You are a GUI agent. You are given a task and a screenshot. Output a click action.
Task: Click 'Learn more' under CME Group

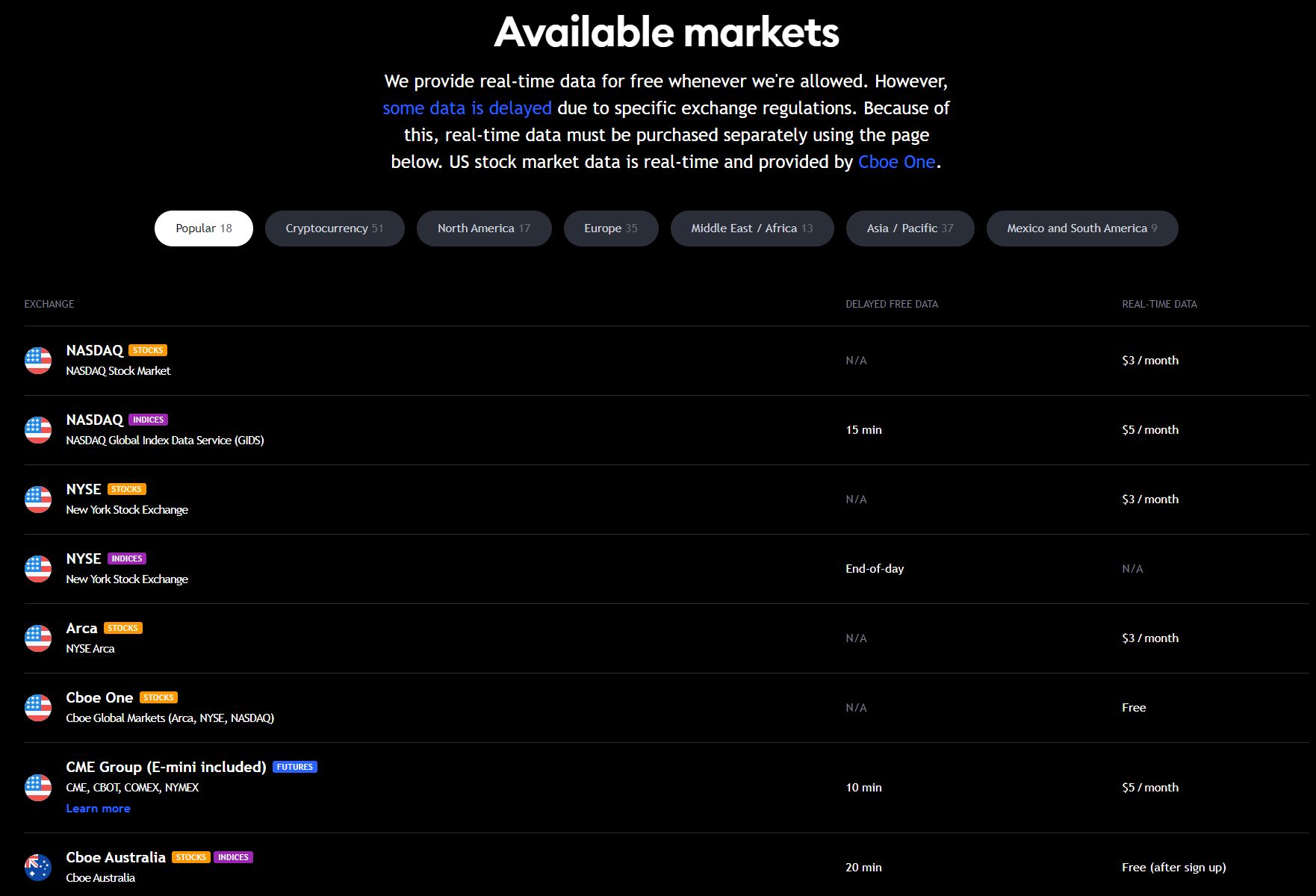tap(98, 808)
